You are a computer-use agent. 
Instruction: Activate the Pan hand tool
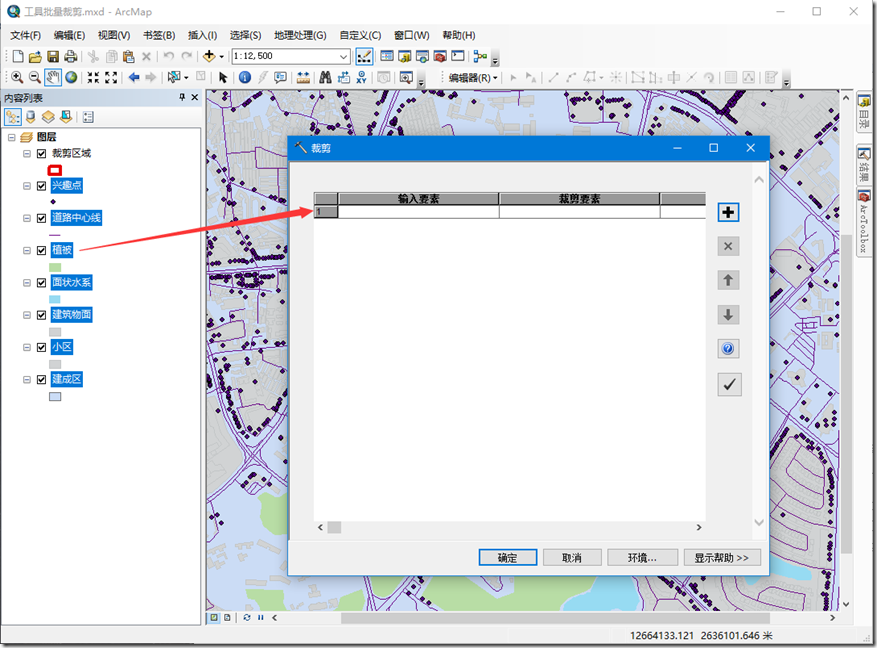(53, 77)
